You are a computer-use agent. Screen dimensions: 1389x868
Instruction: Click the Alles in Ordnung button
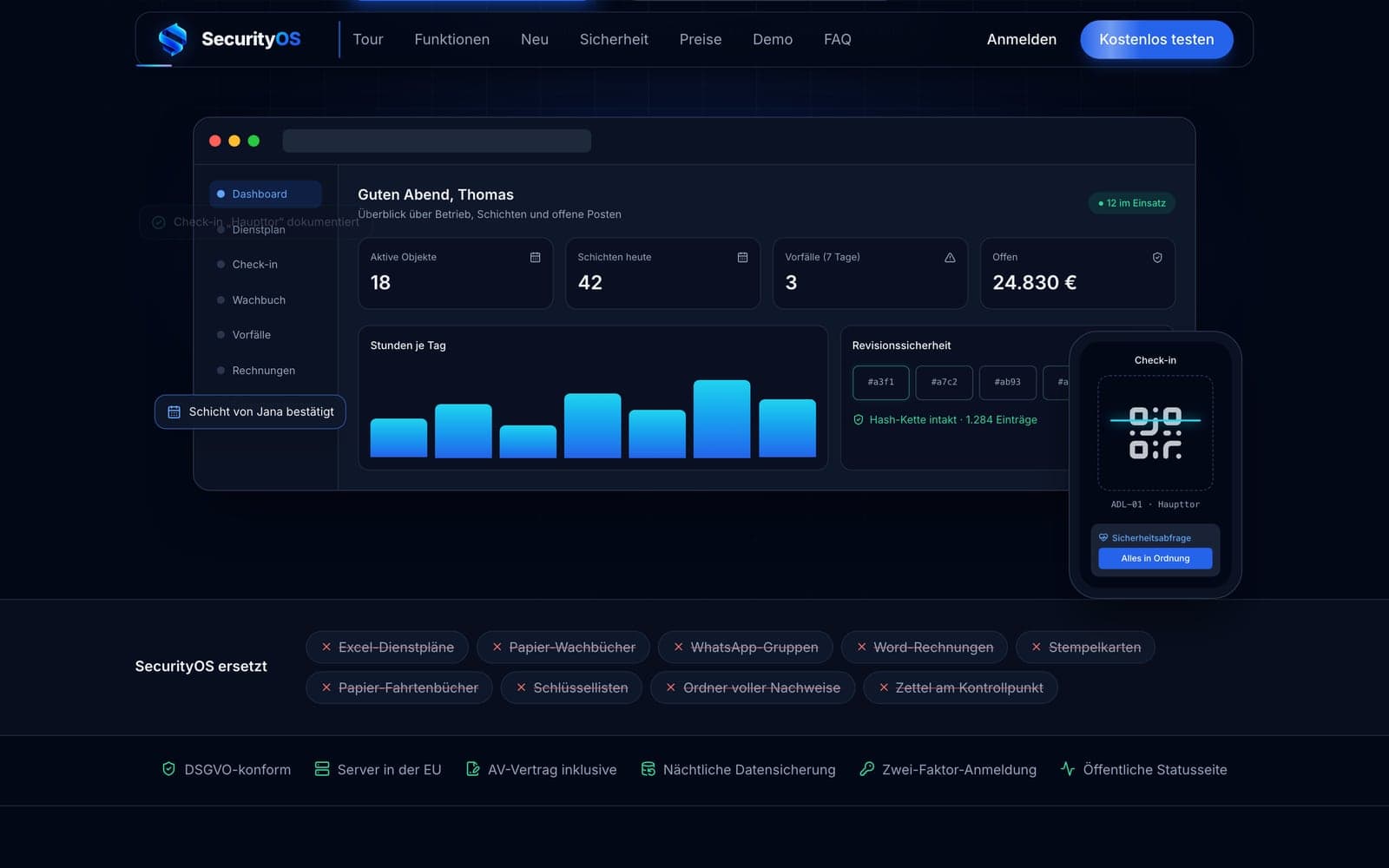[1155, 558]
